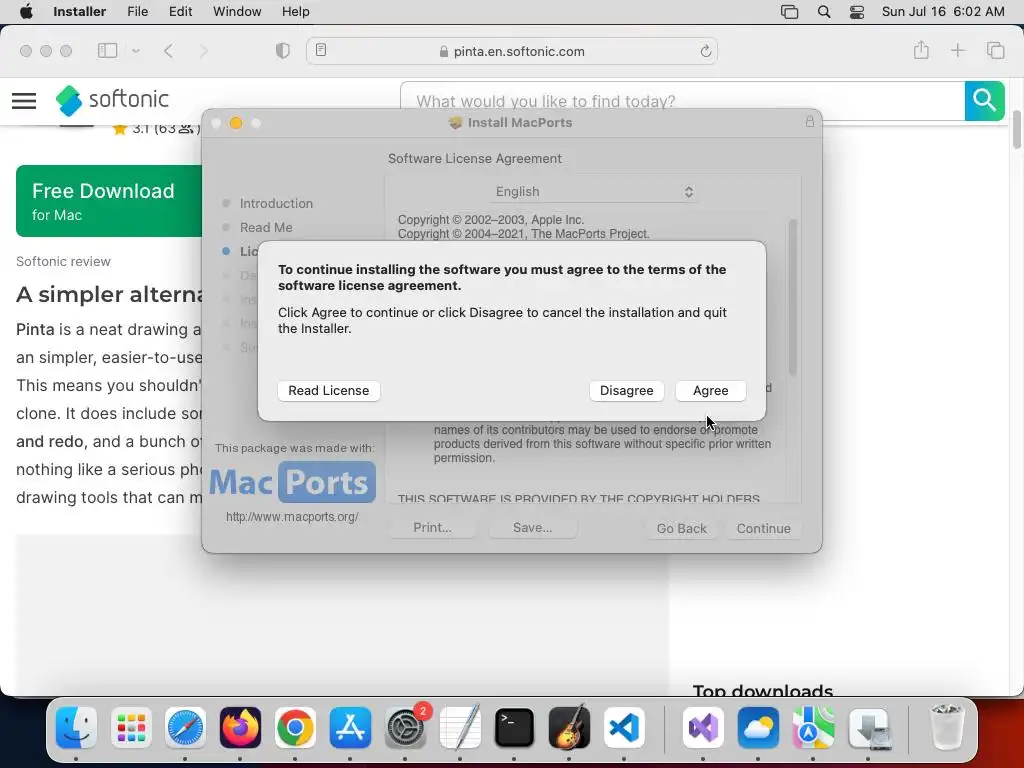Click the Safari page scrollbar
This screenshot has width=1024, height=768.
click(1017, 130)
